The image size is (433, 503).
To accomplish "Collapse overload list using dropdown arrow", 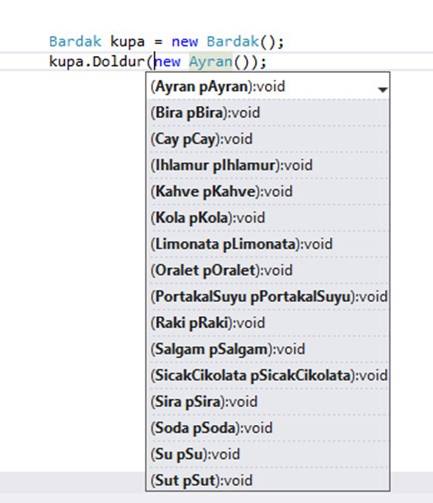I will tap(382, 89).
